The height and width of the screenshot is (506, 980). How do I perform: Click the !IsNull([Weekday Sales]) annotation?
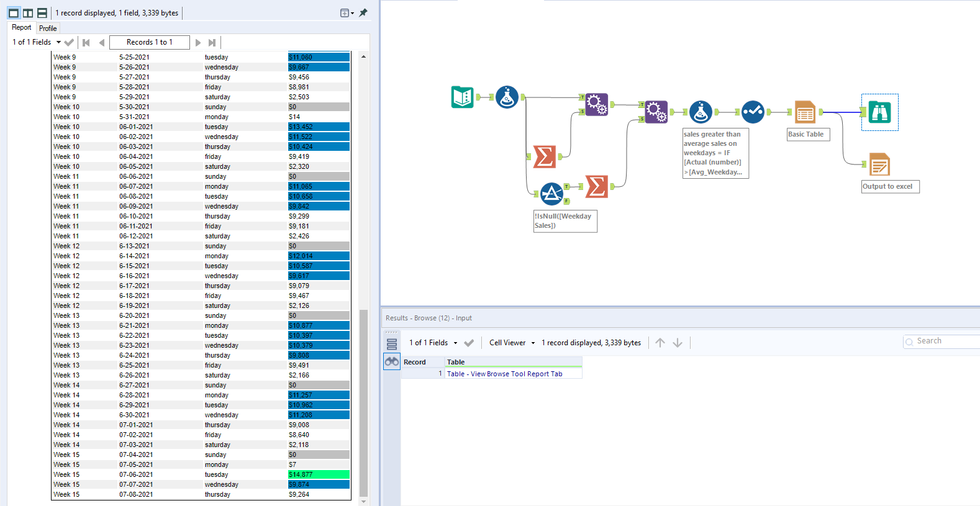click(x=566, y=221)
